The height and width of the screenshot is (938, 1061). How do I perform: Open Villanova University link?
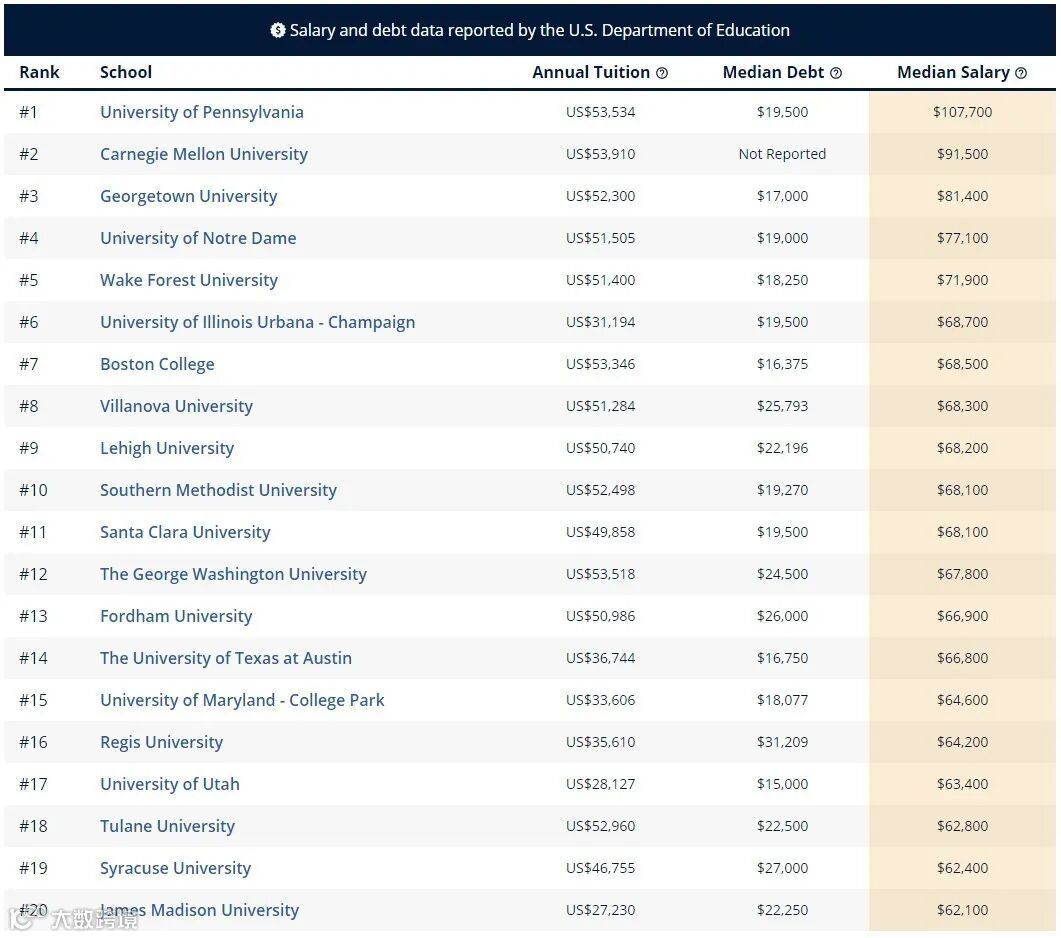pyautogui.click(x=177, y=406)
